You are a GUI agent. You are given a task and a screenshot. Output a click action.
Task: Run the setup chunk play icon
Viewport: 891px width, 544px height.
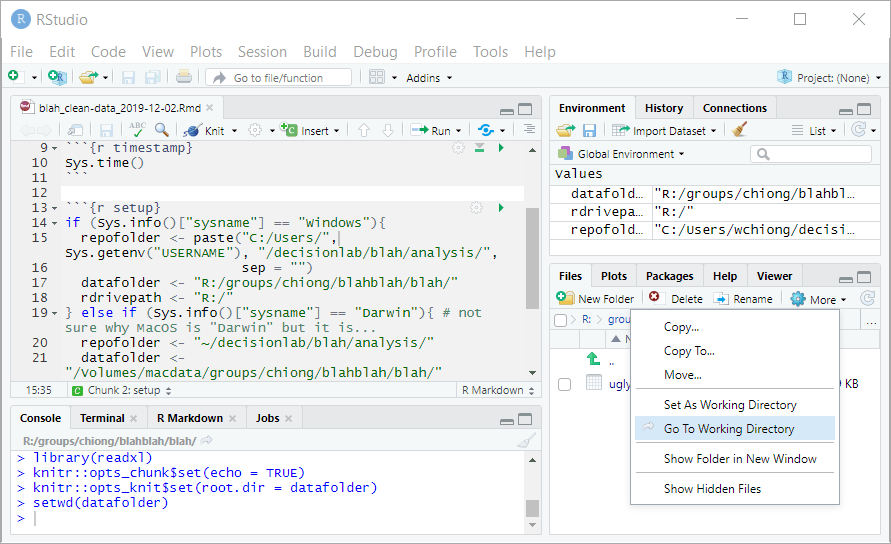click(501, 208)
